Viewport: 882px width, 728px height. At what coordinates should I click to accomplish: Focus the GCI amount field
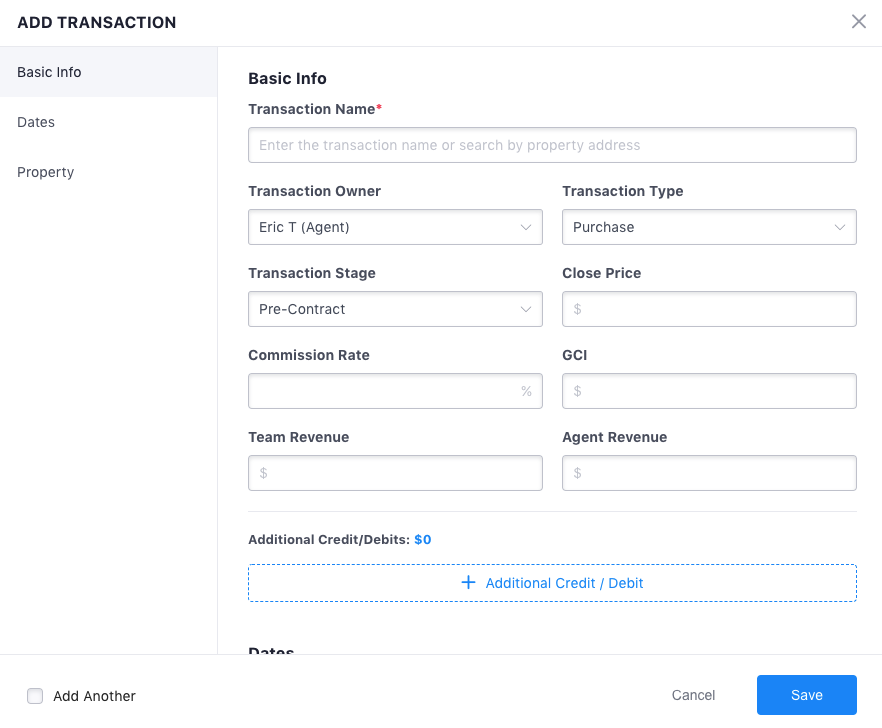click(x=709, y=391)
